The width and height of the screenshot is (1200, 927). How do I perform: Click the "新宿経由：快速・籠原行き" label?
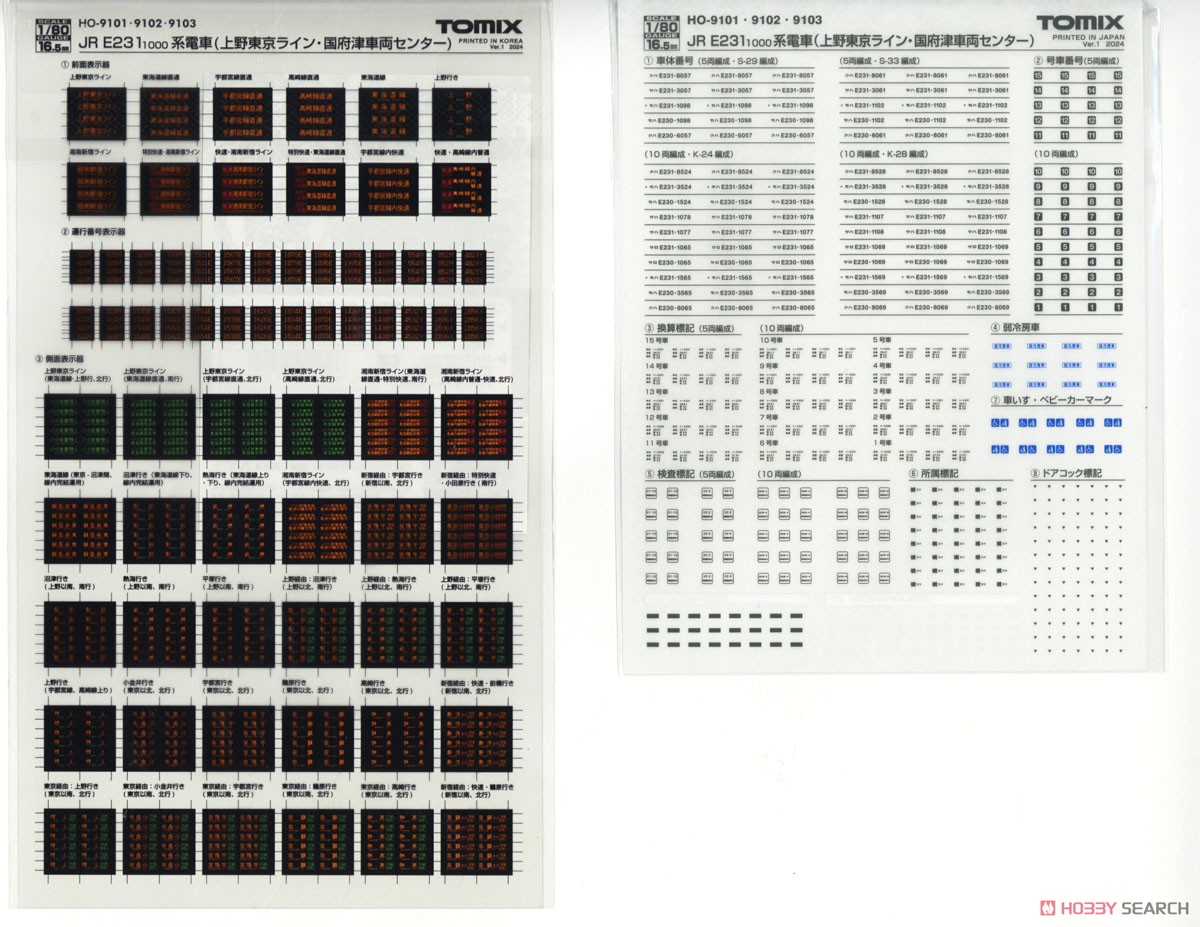click(477, 786)
